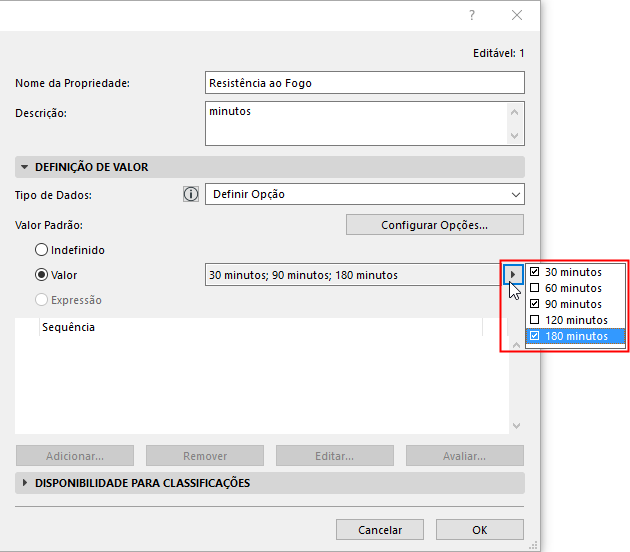Click the Editável: 1 label
This screenshot has width=630, height=552.
pyautogui.click(x=498, y=53)
